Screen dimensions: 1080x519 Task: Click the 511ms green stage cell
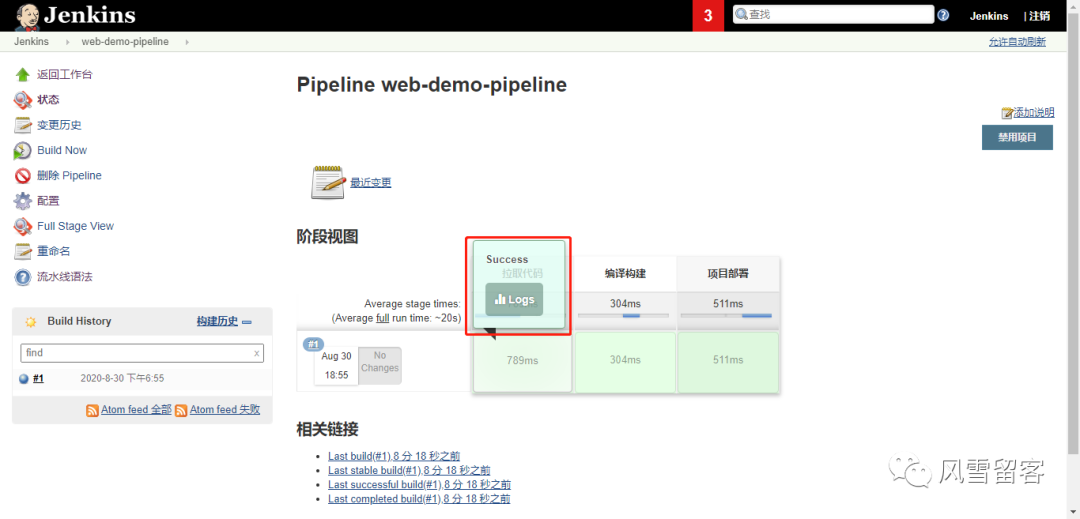click(x=728, y=362)
